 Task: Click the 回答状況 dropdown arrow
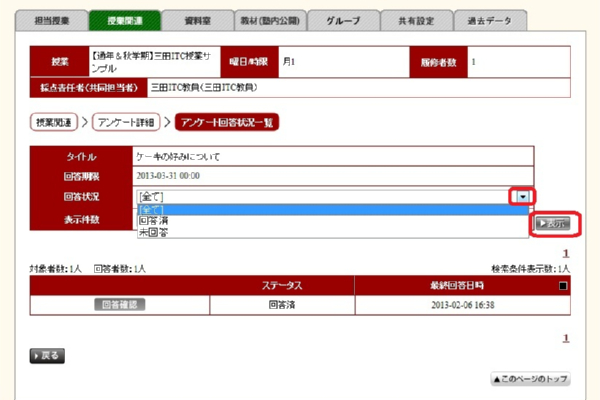(524, 197)
